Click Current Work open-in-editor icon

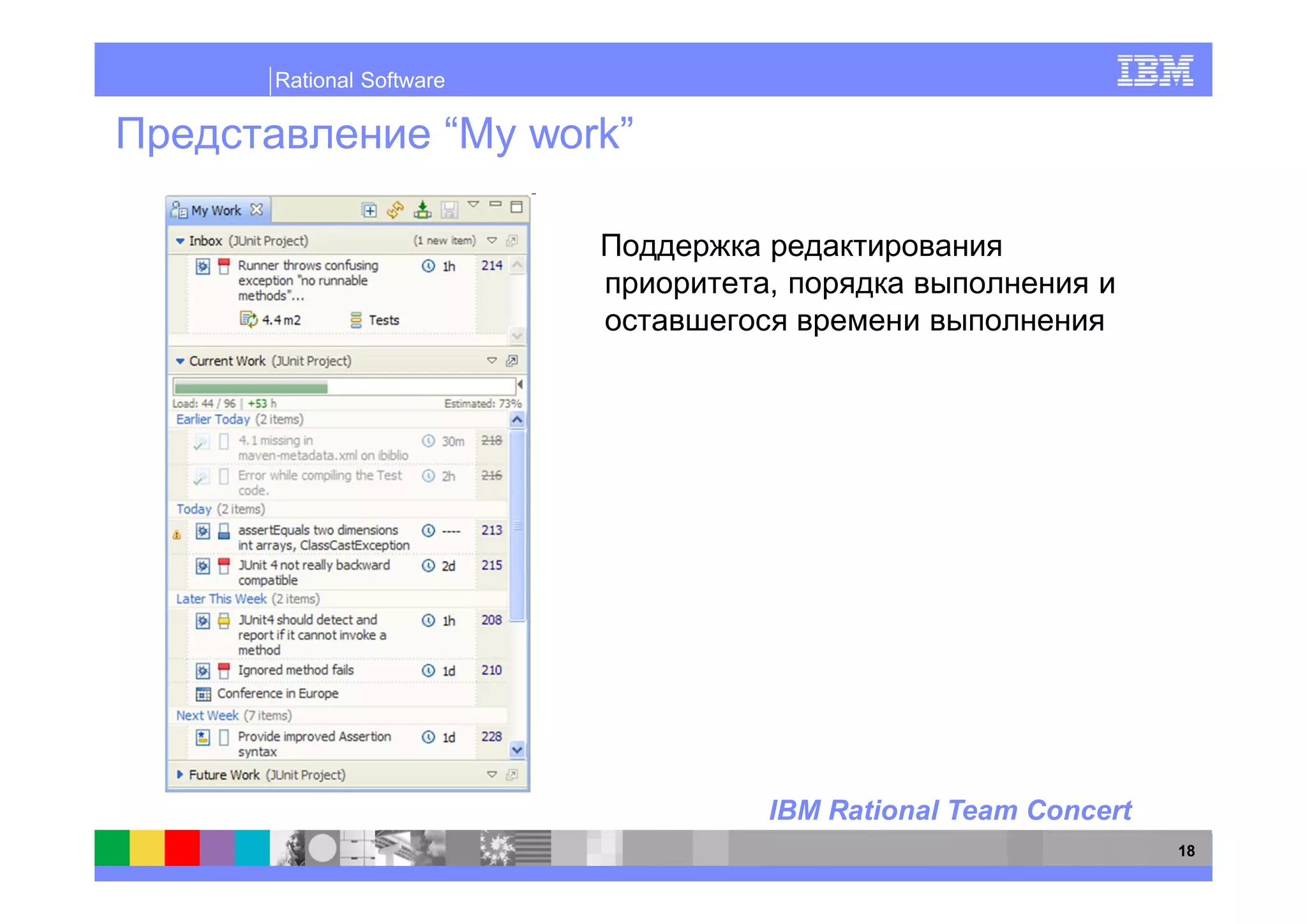tap(512, 361)
